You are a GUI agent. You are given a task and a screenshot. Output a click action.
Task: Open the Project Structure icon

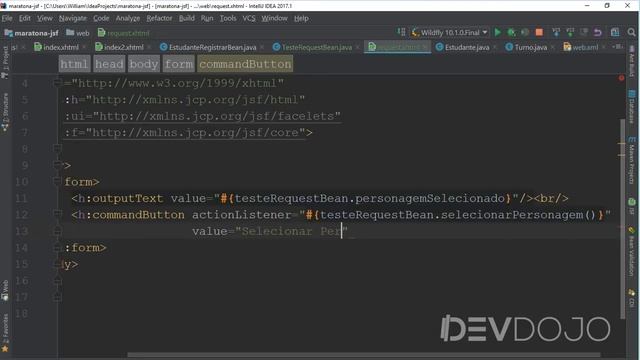[615, 33]
